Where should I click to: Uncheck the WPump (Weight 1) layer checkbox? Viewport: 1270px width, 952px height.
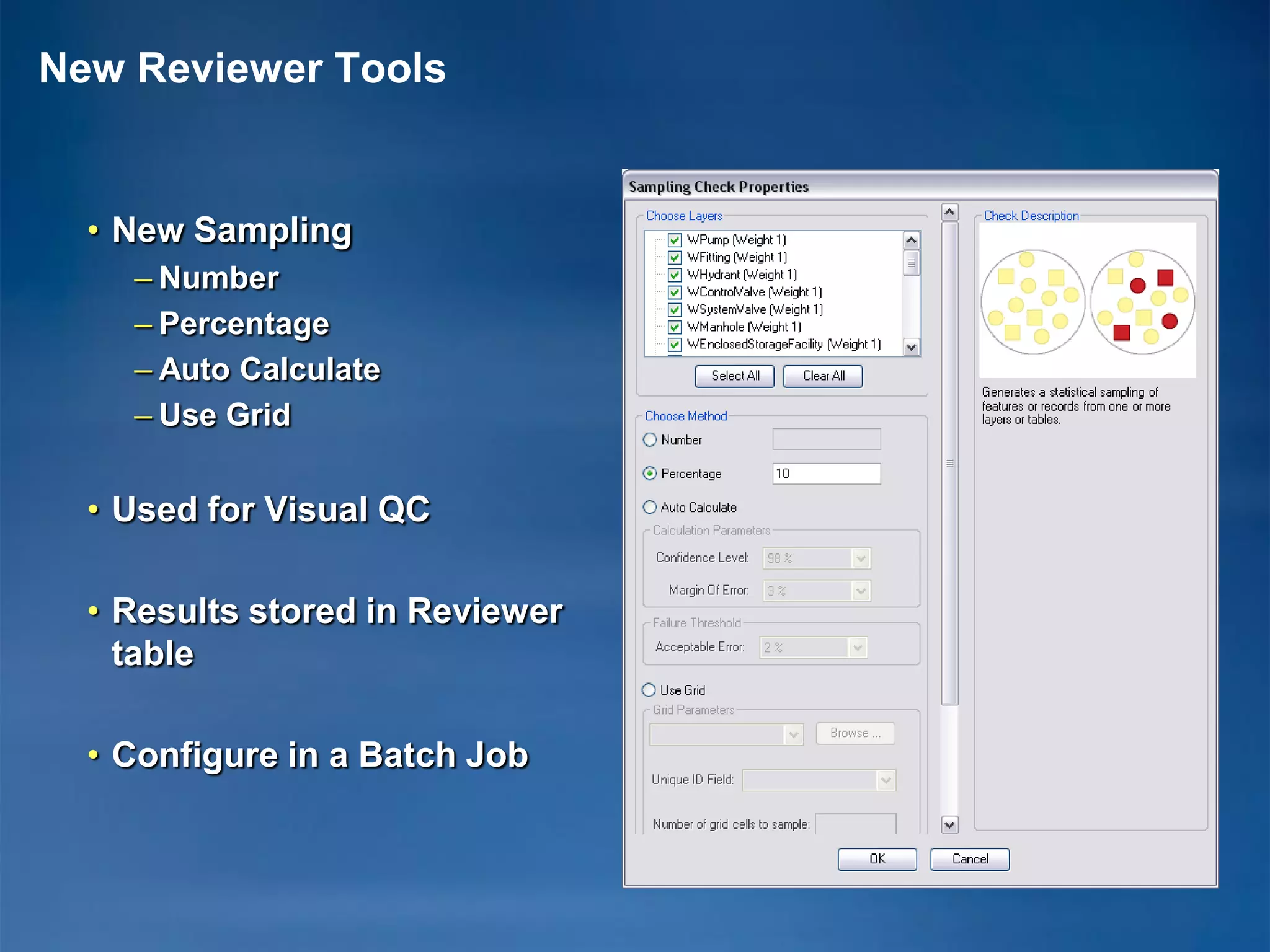point(675,240)
